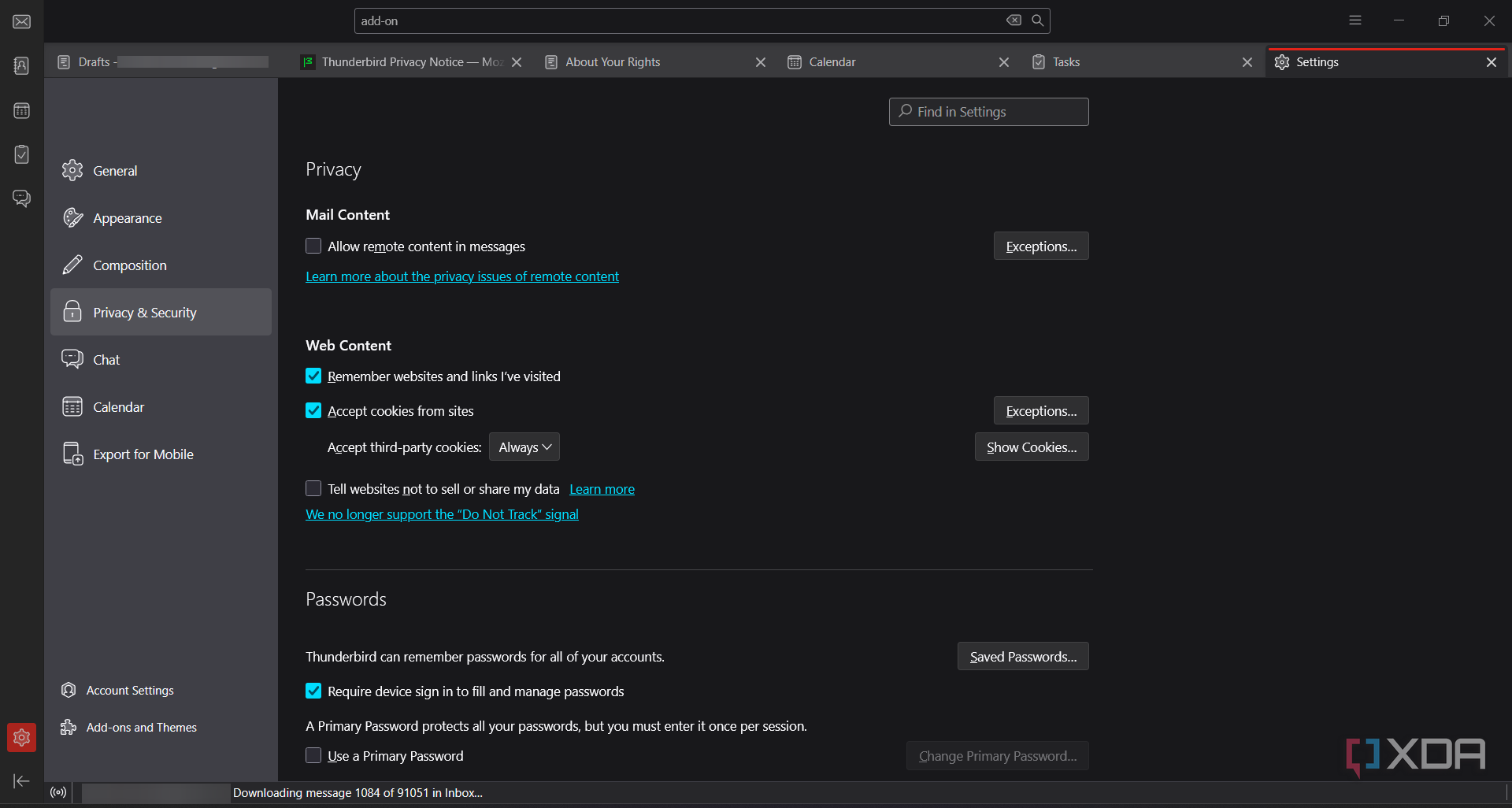Switch to the Drafts tab
The width and height of the screenshot is (1512, 808).
click(164, 62)
